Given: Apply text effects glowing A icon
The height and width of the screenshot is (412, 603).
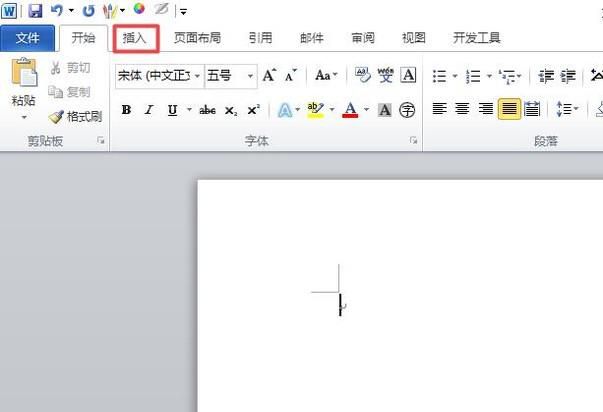Looking at the screenshot, I should pyautogui.click(x=285, y=110).
